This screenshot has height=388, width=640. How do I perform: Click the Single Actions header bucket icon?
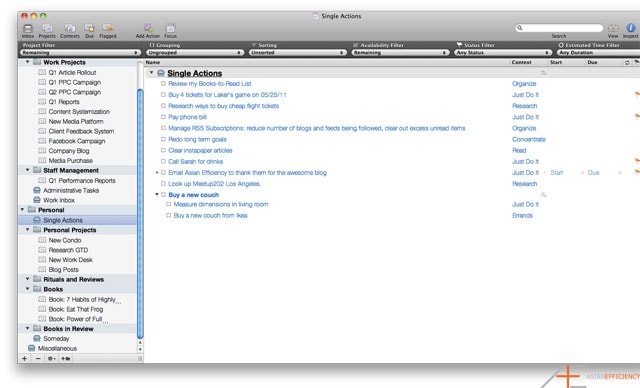(161, 73)
